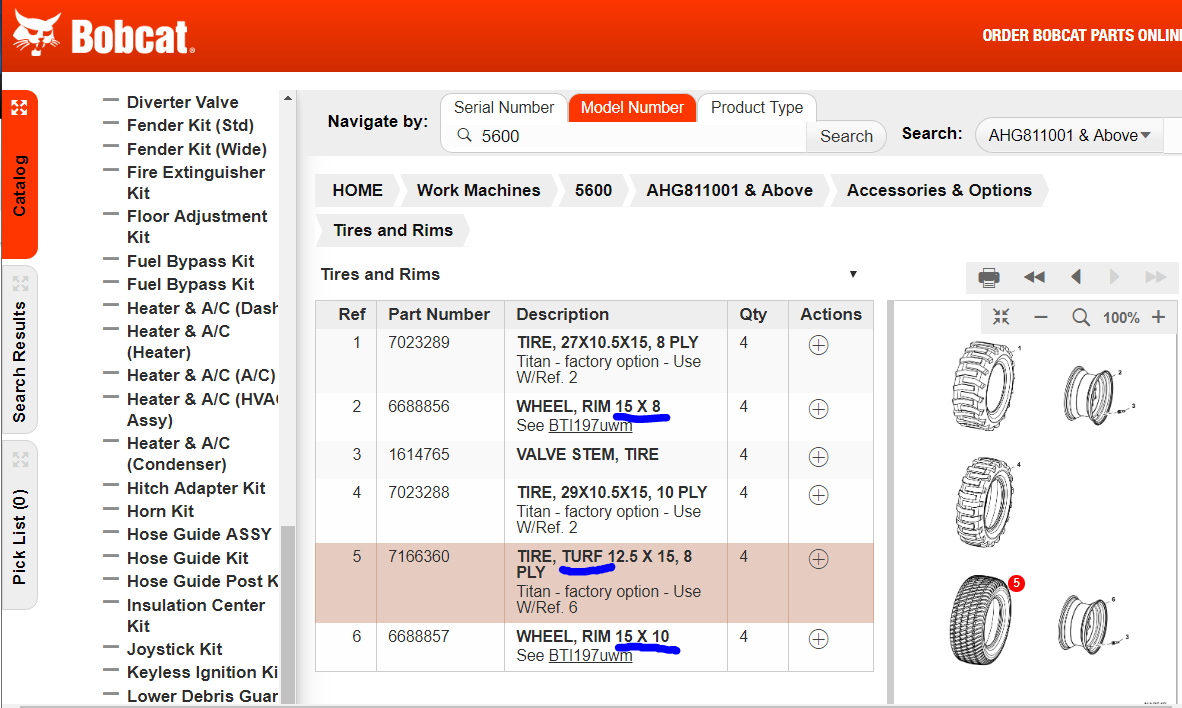Select Fender Kit (Std) in catalog tree
This screenshot has width=1182, height=708.
click(x=190, y=125)
